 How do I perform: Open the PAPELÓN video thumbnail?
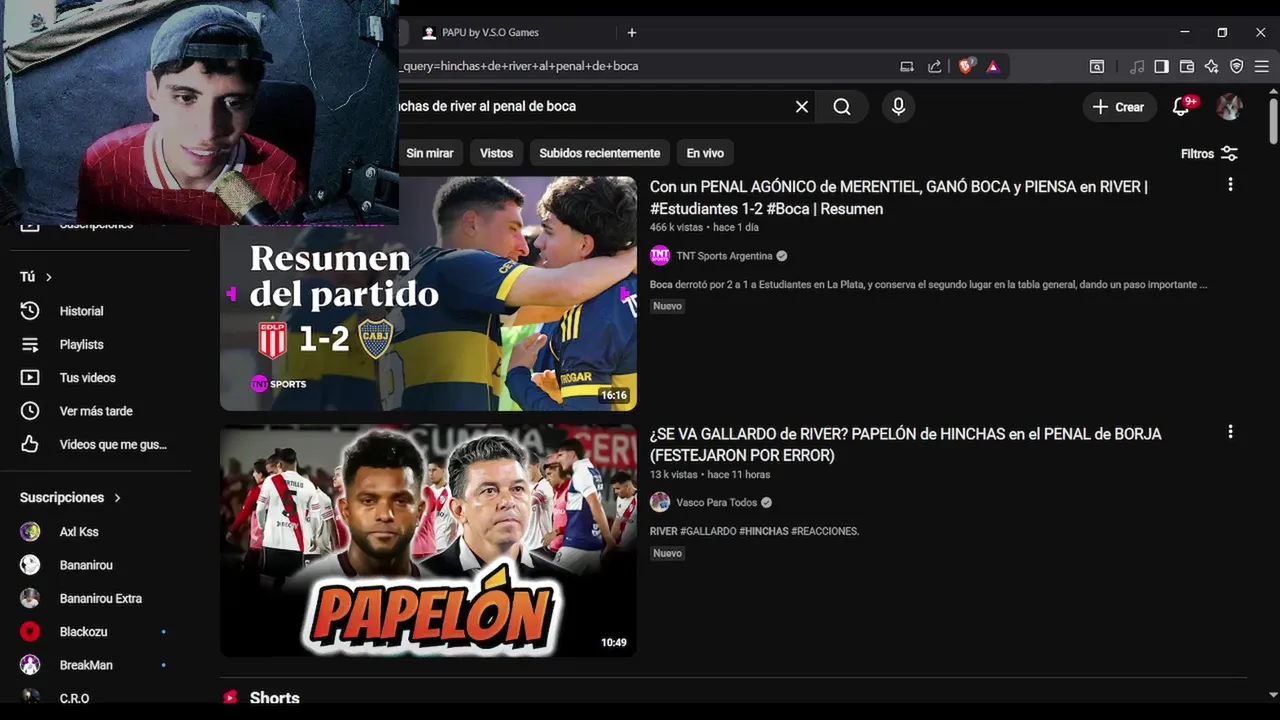pyautogui.click(x=428, y=541)
